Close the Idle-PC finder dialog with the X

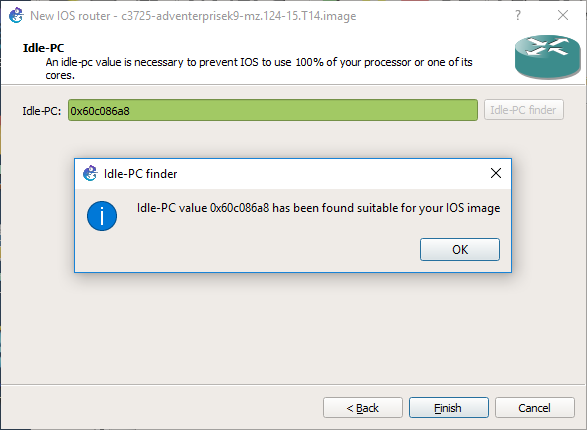496,173
